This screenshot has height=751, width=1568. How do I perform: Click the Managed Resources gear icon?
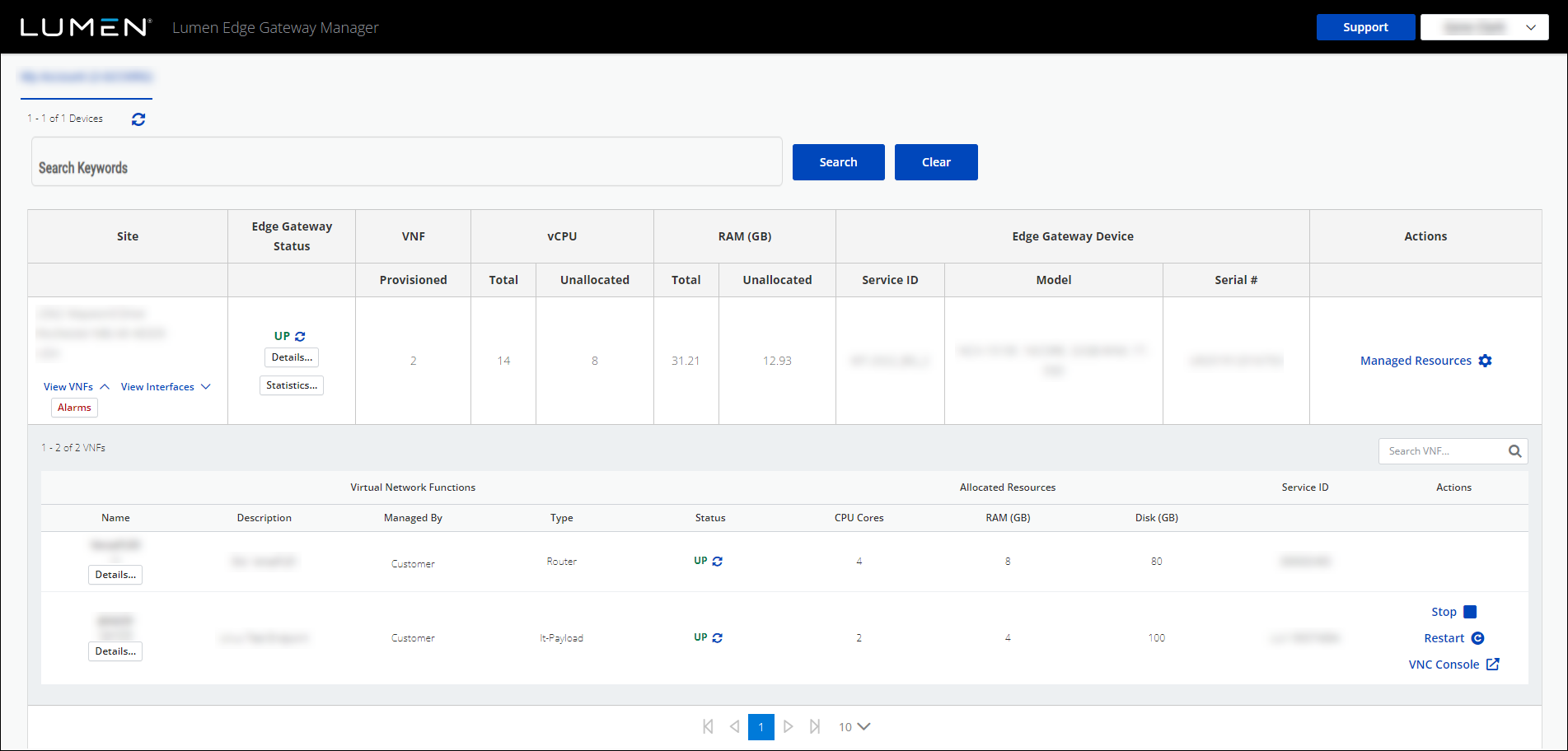pos(1486,360)
